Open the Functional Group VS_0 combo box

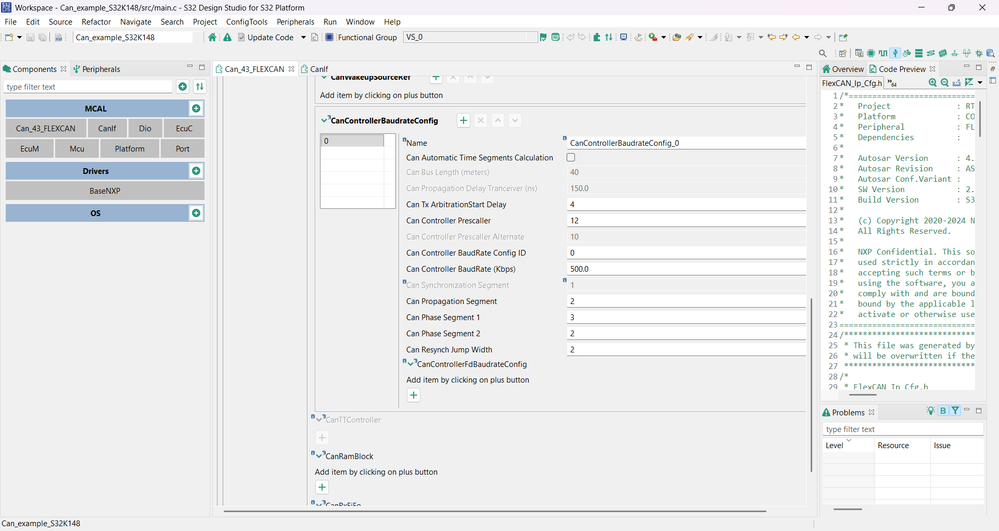(470, 37)
